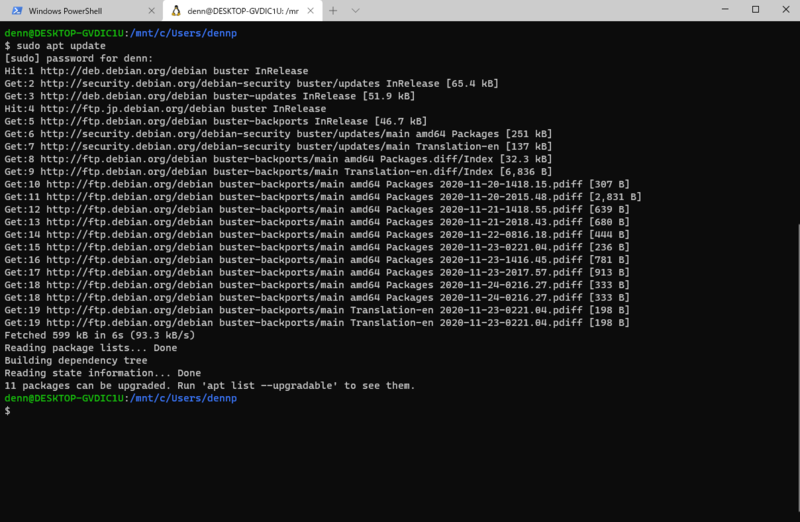Close the denn@DESKTOP-GVDIC1U tab
Viewport: 800px width, 522px height.
point(310,11)
